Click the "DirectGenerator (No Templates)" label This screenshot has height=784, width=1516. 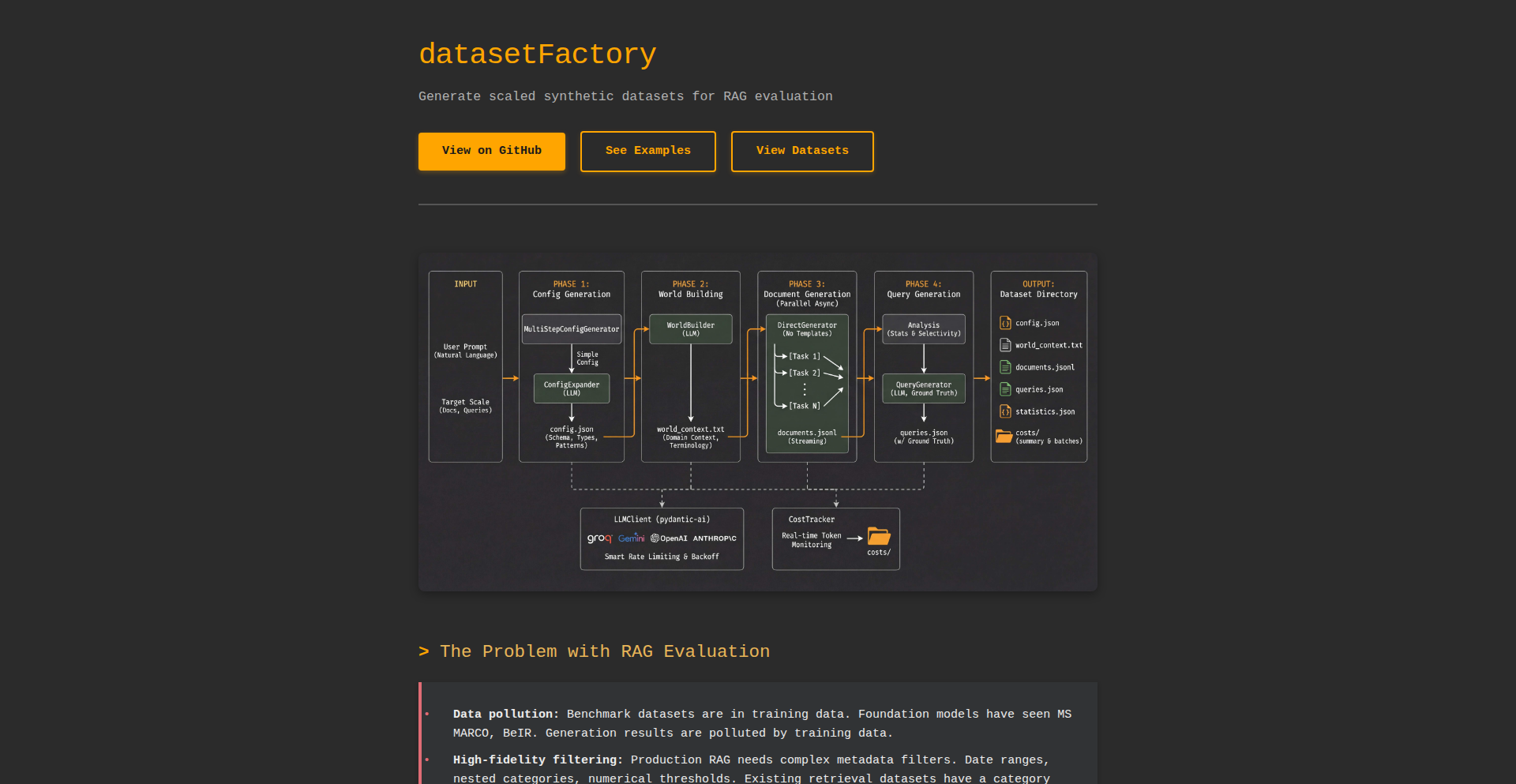point(807,329)
